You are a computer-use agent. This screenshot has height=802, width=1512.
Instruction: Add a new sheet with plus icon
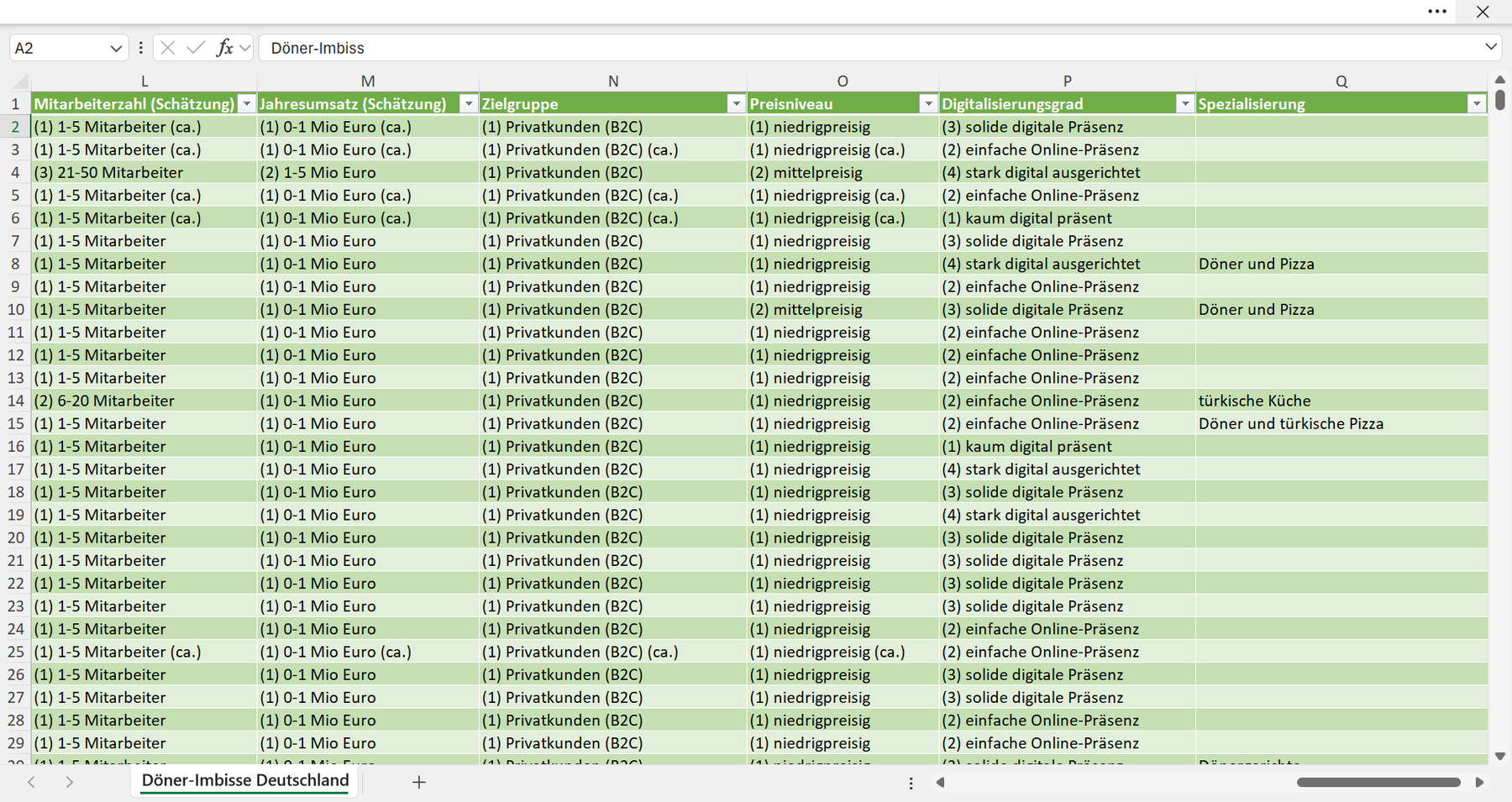click(419, 782)
